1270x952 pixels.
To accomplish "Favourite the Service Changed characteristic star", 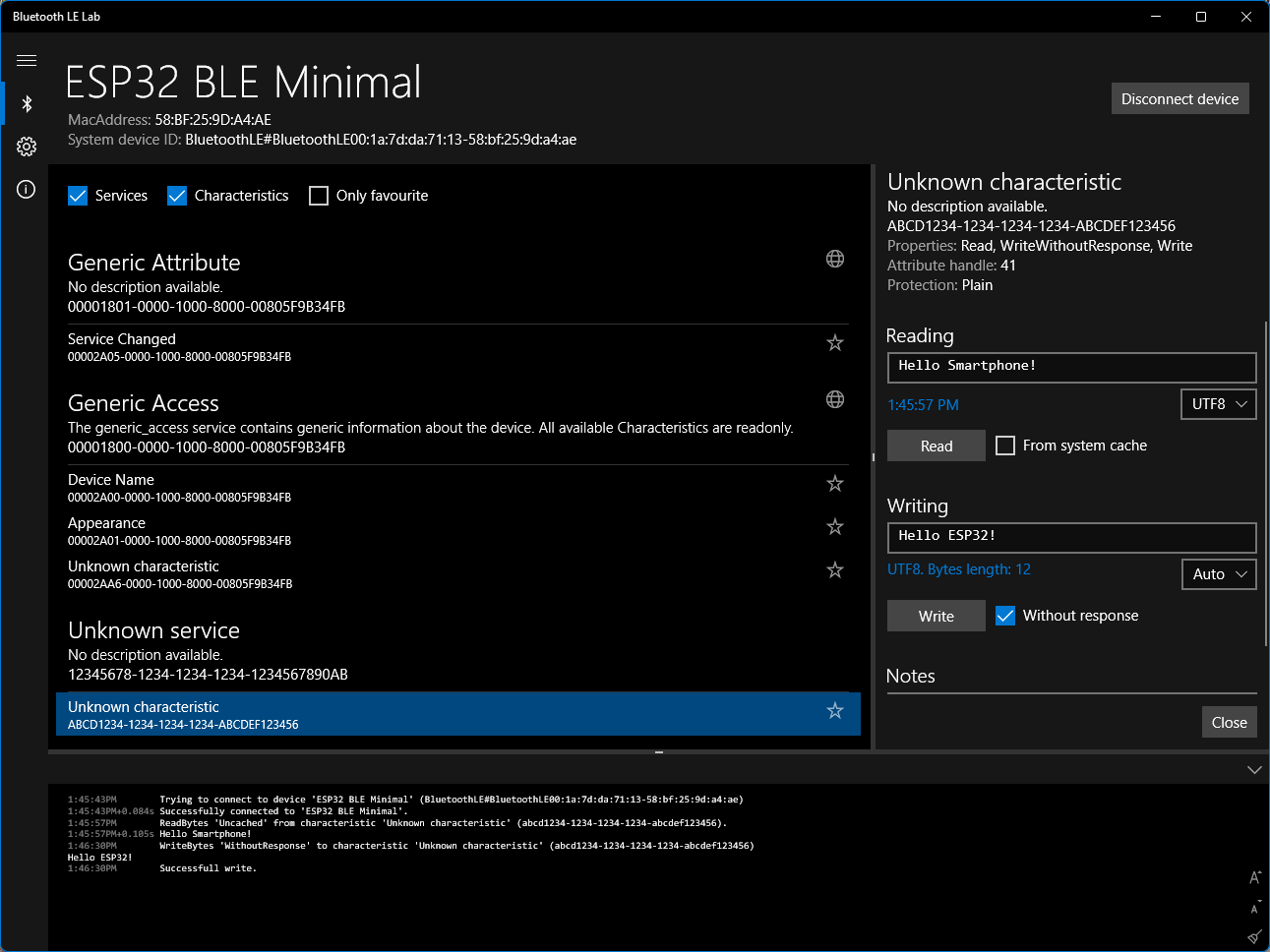I will [x=835, y=342].
